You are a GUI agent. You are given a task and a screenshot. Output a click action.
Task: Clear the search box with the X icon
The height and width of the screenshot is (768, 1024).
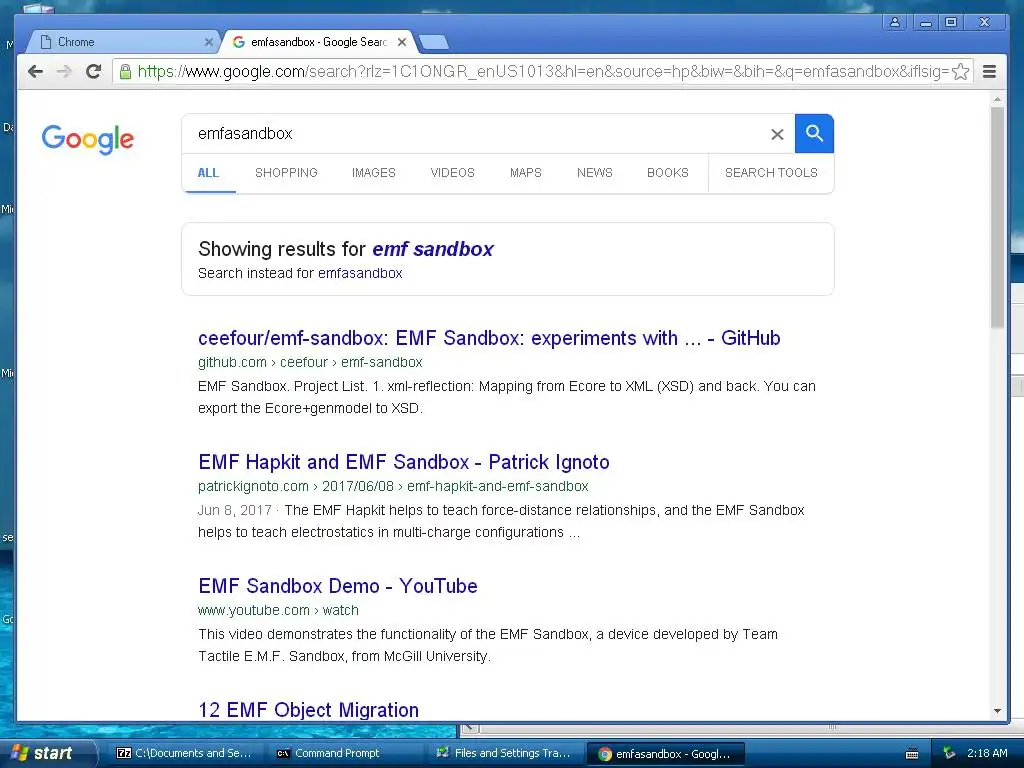tap(777, 134)
